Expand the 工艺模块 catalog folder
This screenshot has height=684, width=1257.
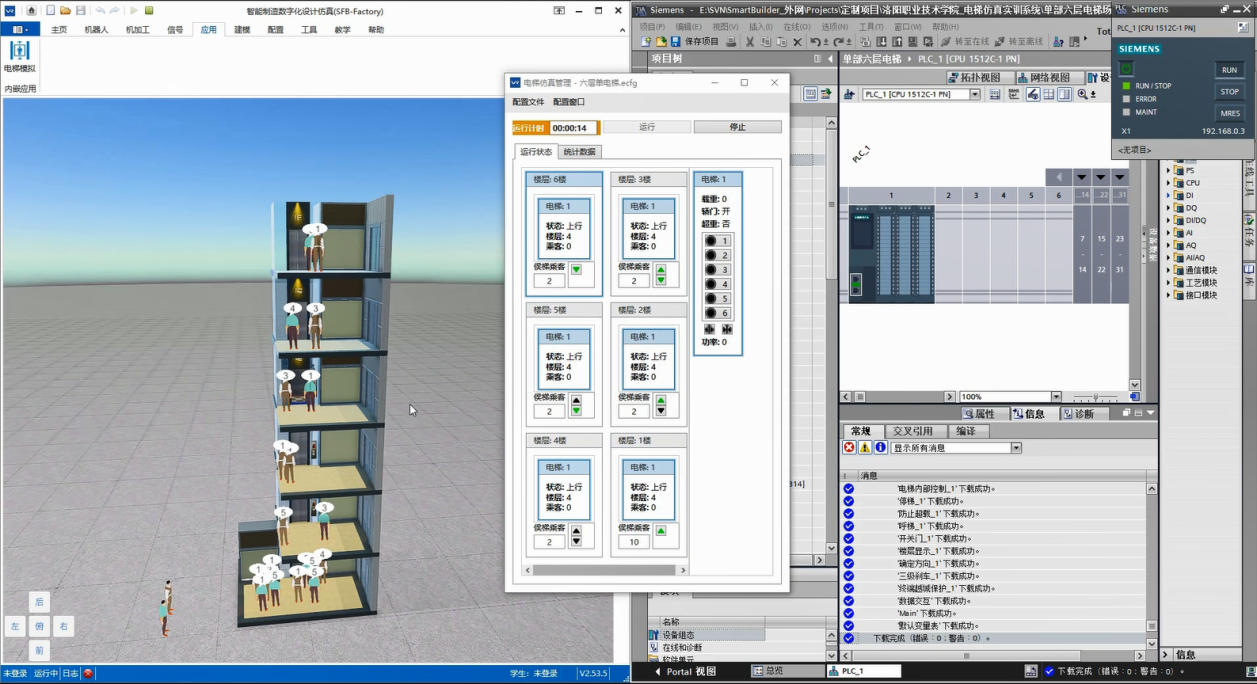1169,283
